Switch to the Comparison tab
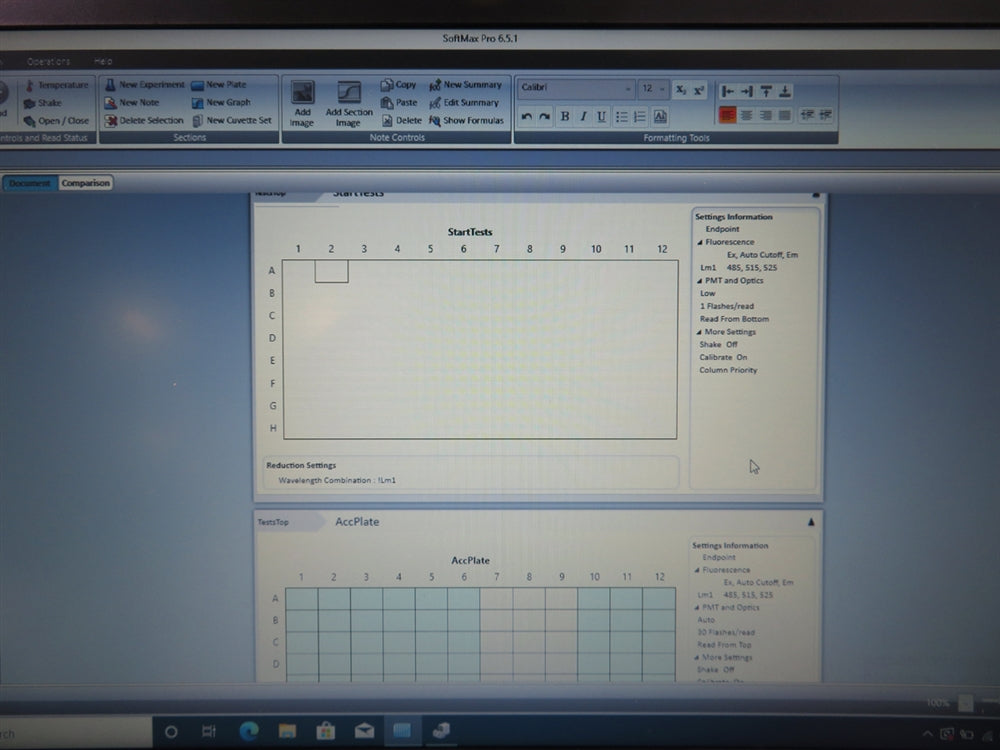1000x750 pixels. [85, 183]
